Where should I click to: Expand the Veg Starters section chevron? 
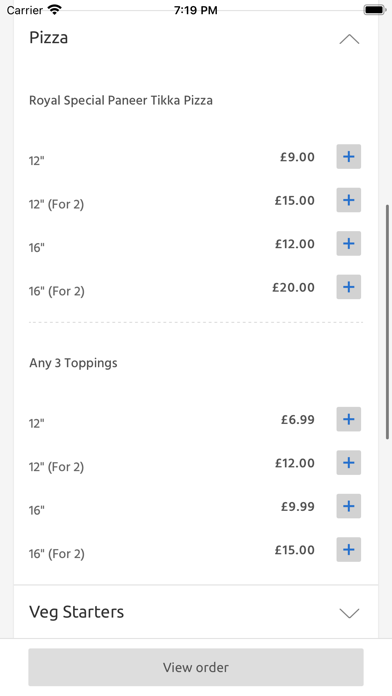pyautogui.click(x=349, y=613)
